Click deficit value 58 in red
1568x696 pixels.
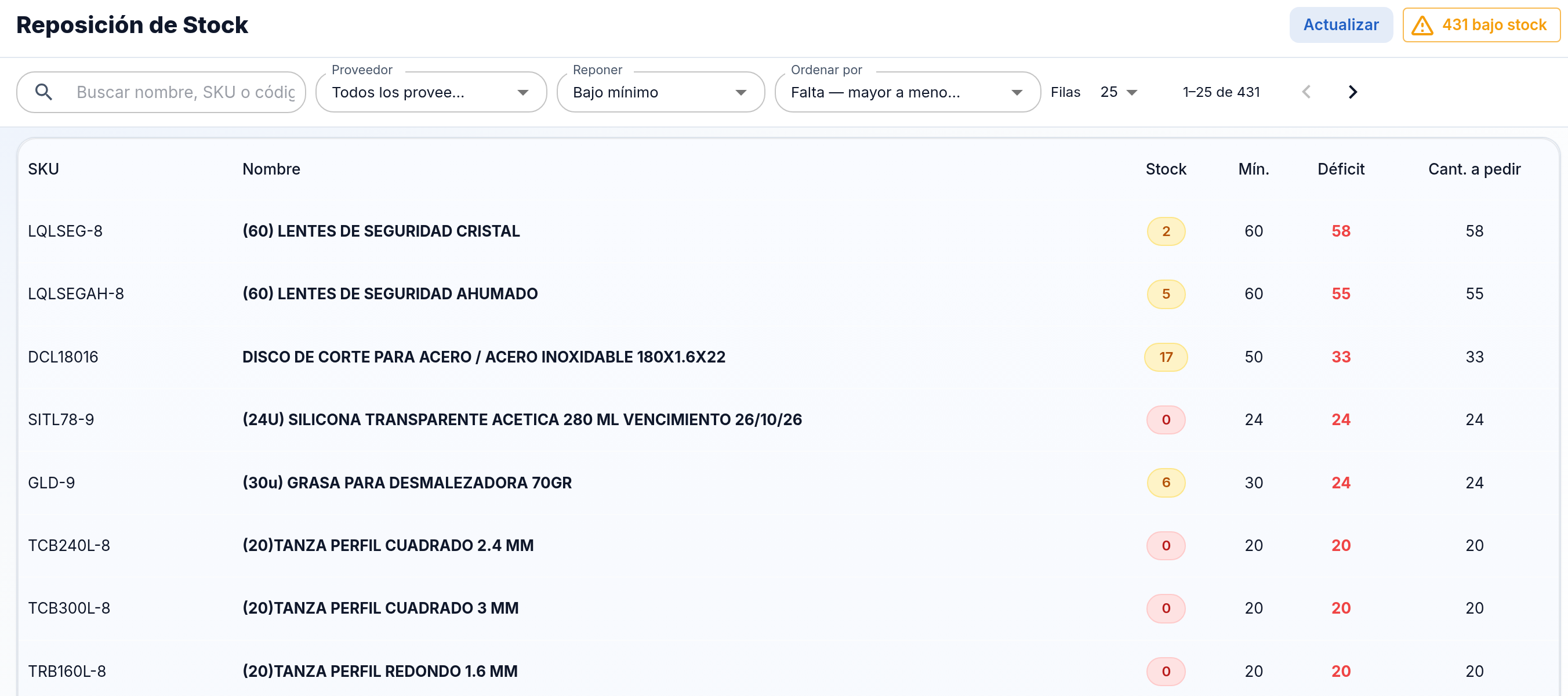pyautogui.click(x=1341, y=231)
